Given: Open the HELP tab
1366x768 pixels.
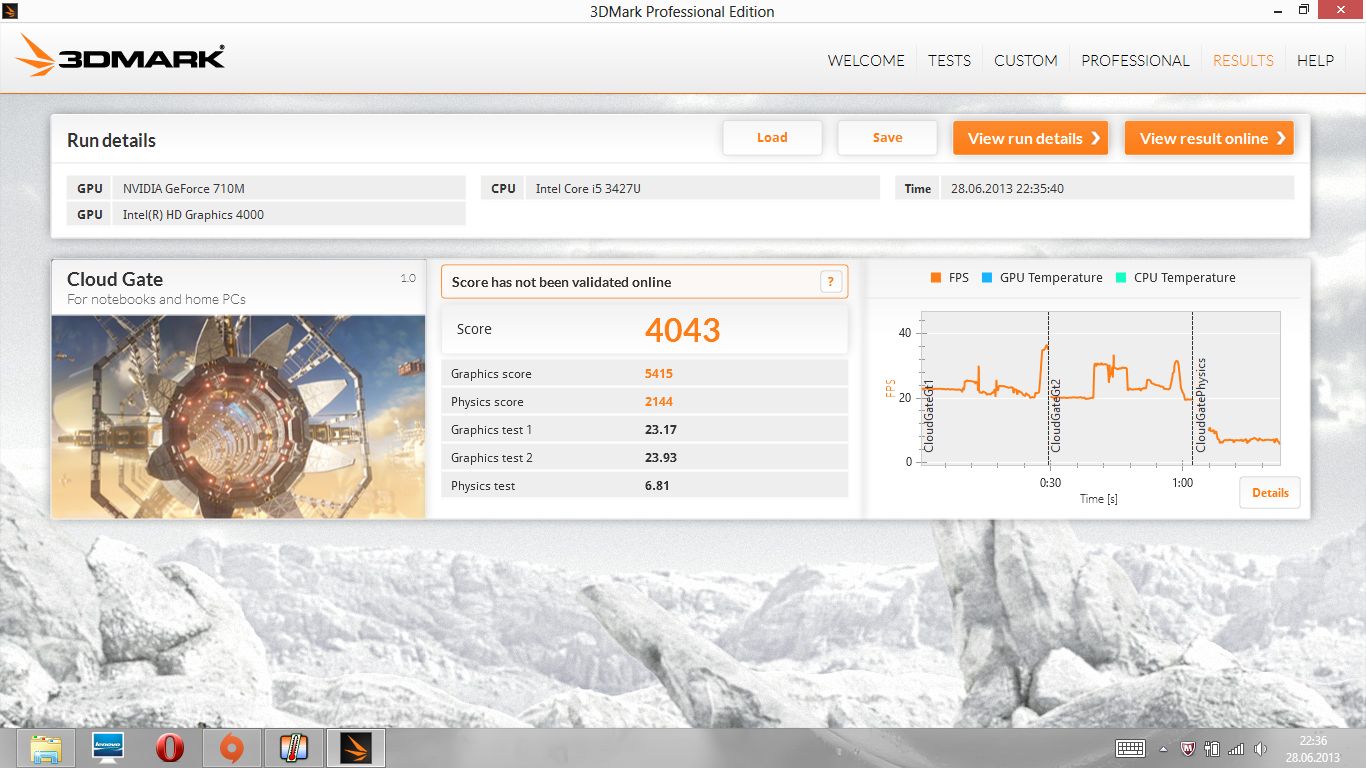Looking at the screenshot, I should [1315, 60].
